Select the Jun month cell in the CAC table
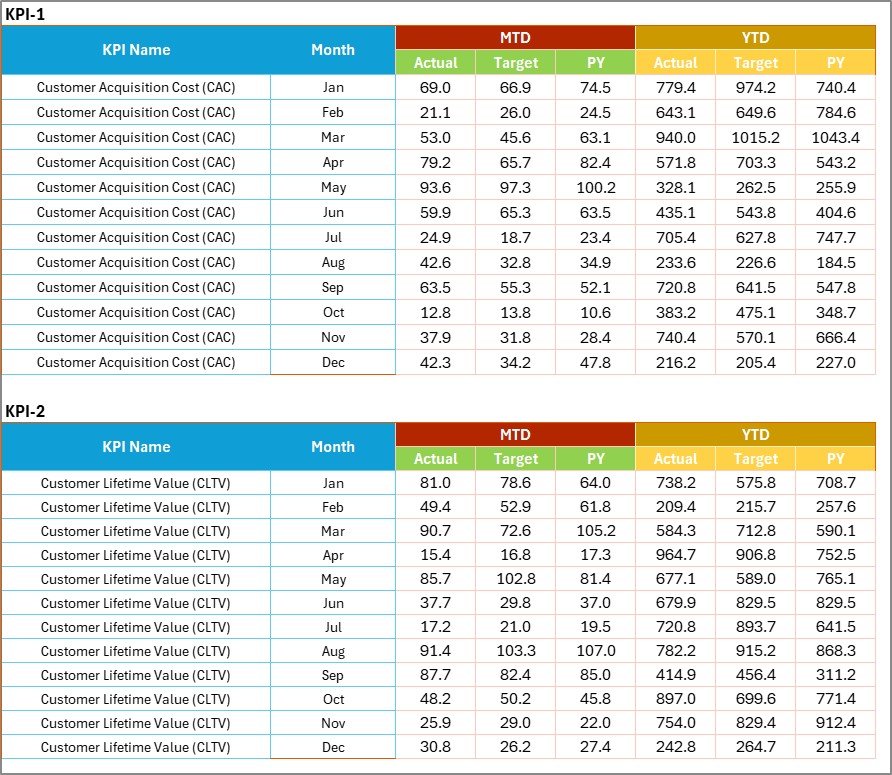Screen dimensions: 892x775 pyautogui.click(x=333, y=212)
